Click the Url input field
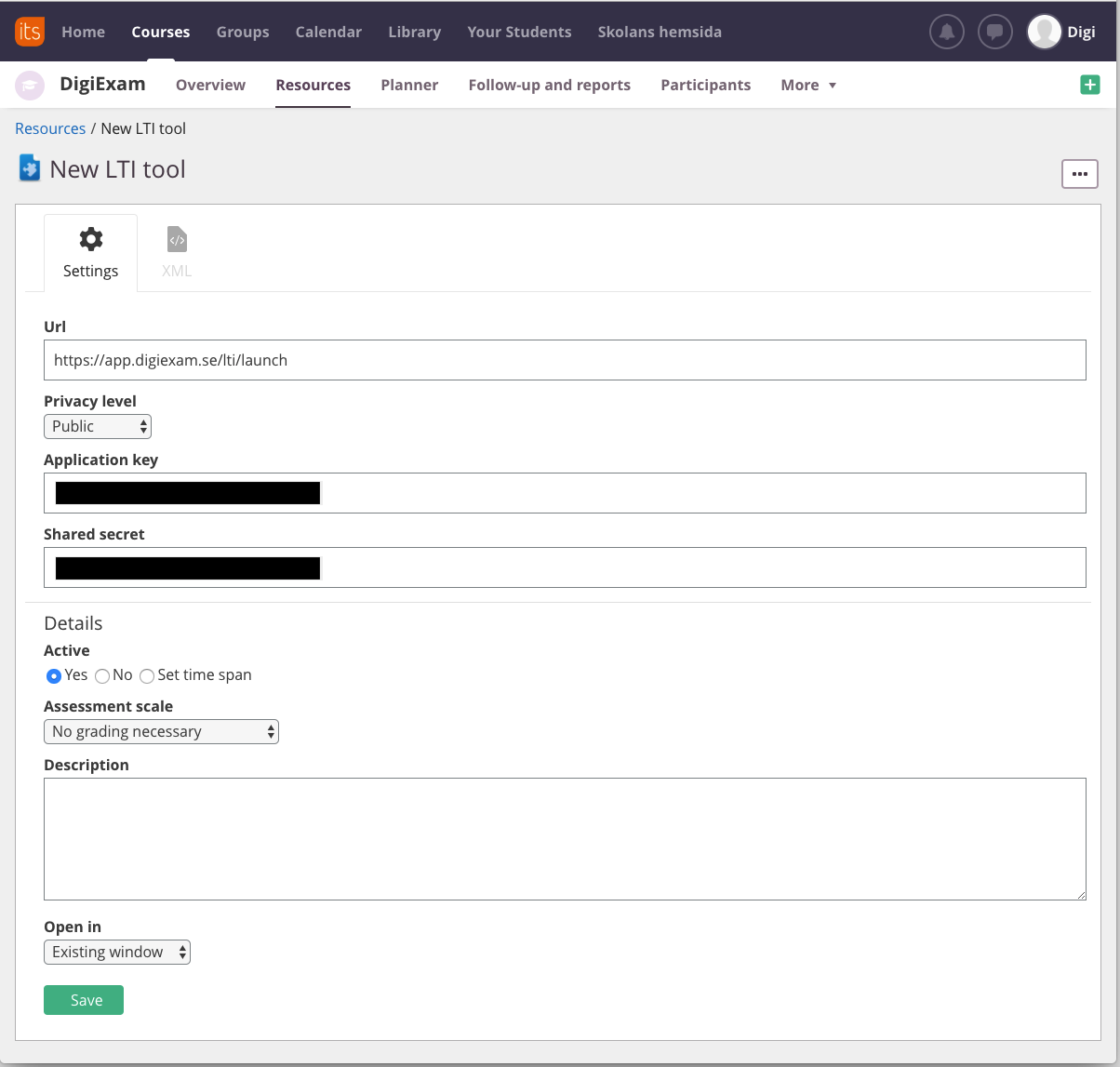 [565, 360]
